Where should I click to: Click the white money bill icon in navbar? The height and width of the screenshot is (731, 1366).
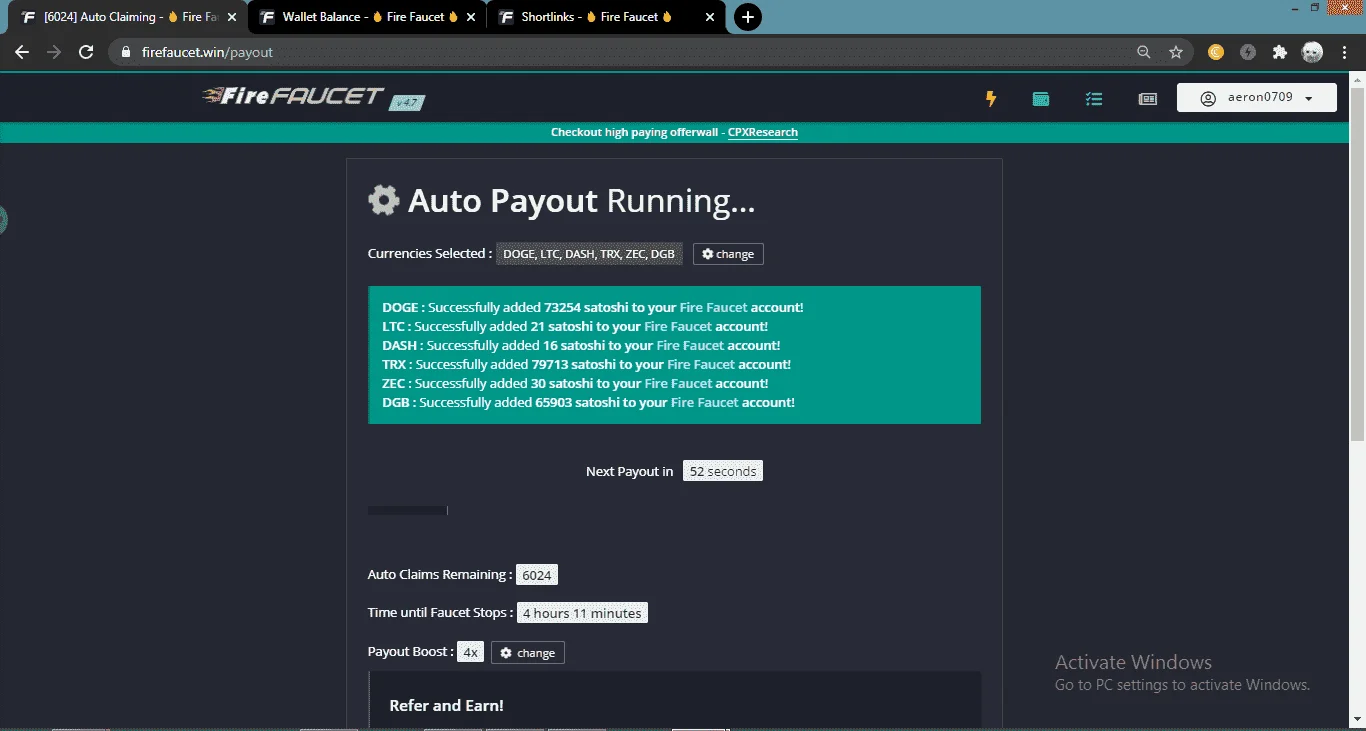pyautogui.click(x=1148, y=99)
